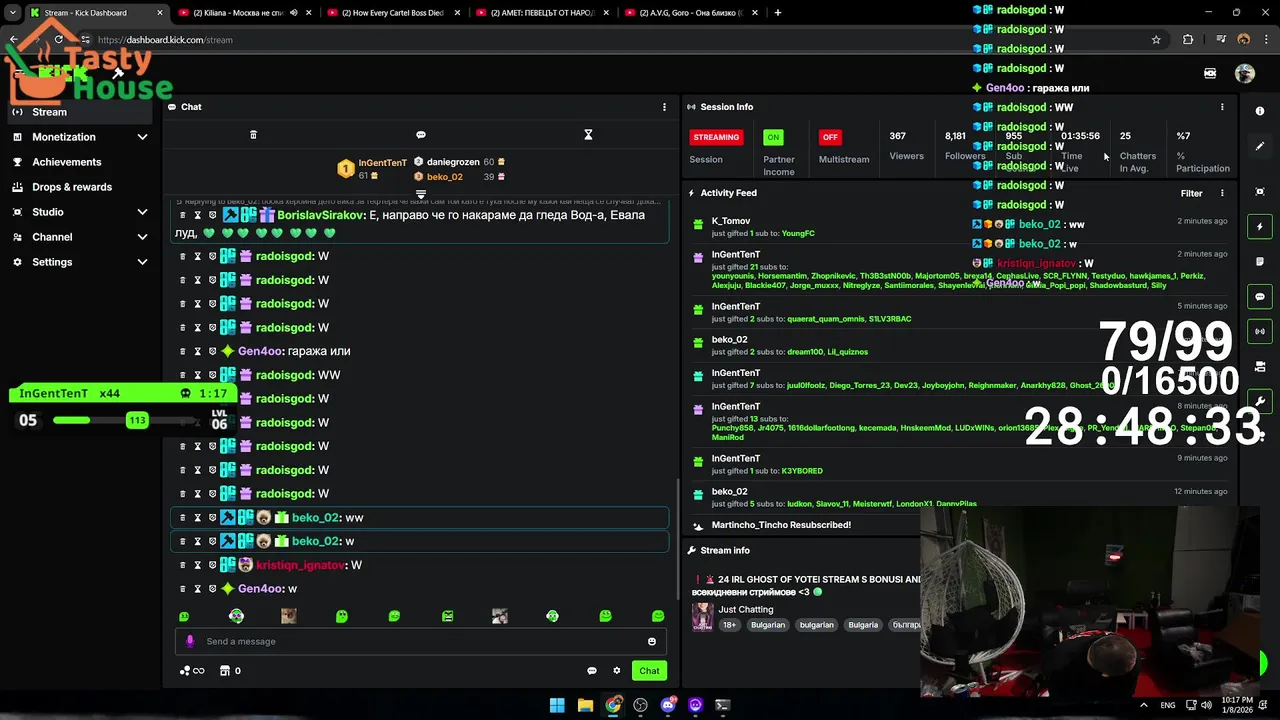
Task: Expand the Settings sidebar section
Action: point(80,262)
